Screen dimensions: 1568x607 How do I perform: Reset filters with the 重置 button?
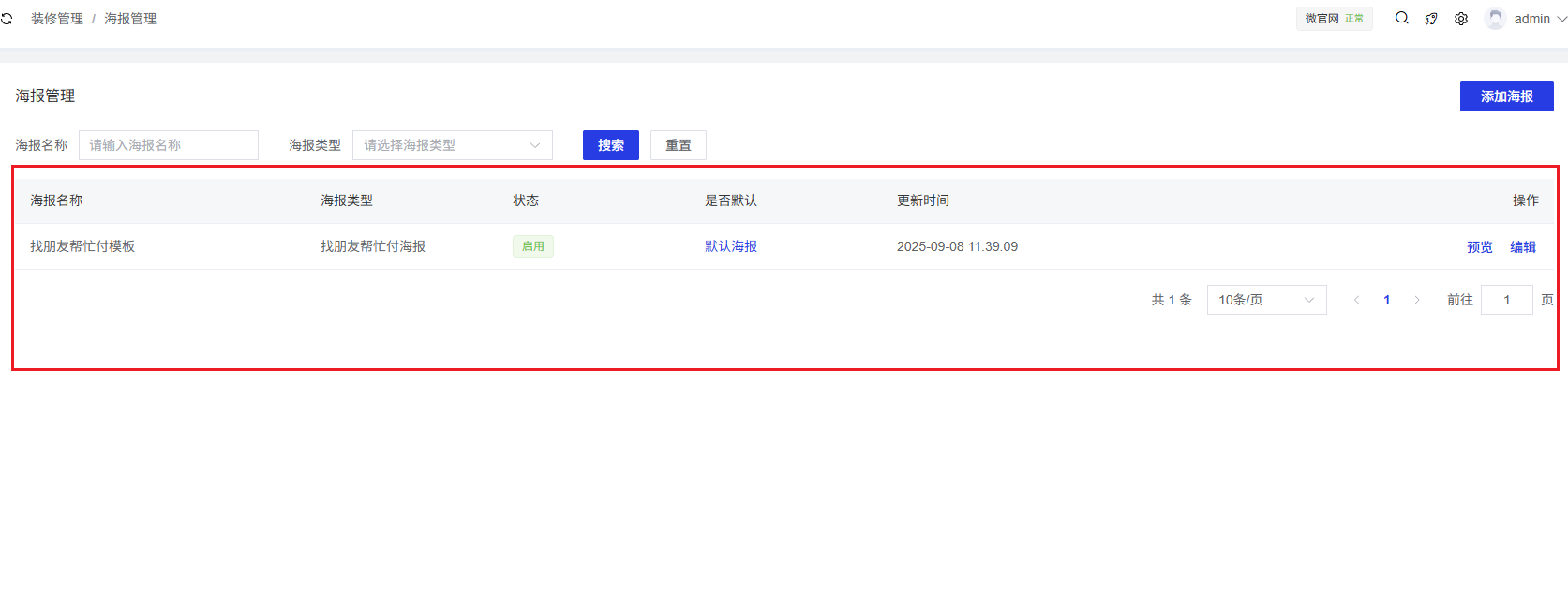click(x=678, y=145)
